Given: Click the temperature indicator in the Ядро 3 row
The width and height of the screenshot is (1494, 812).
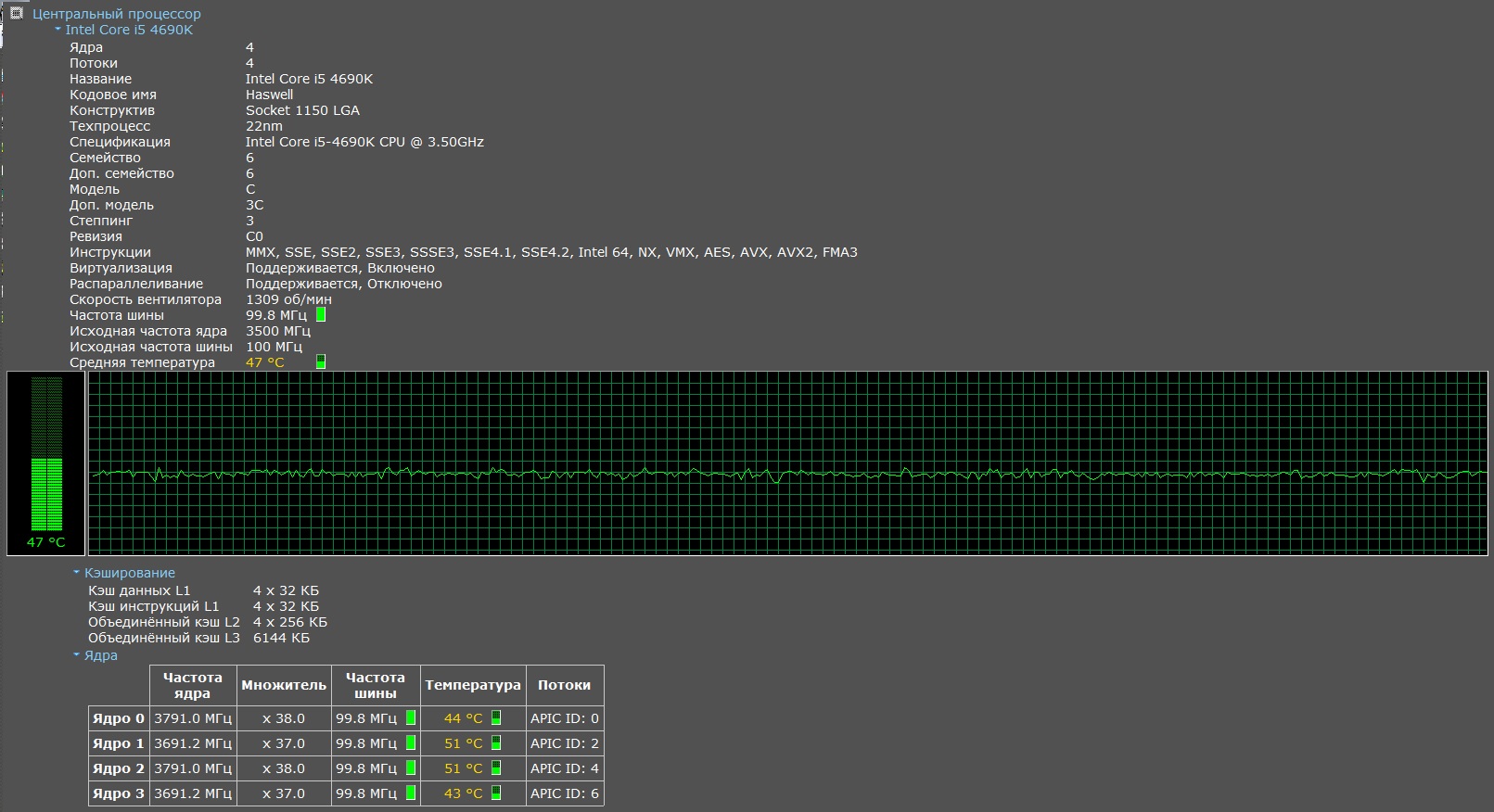Looking at the screenshot, I should [496, 793].
